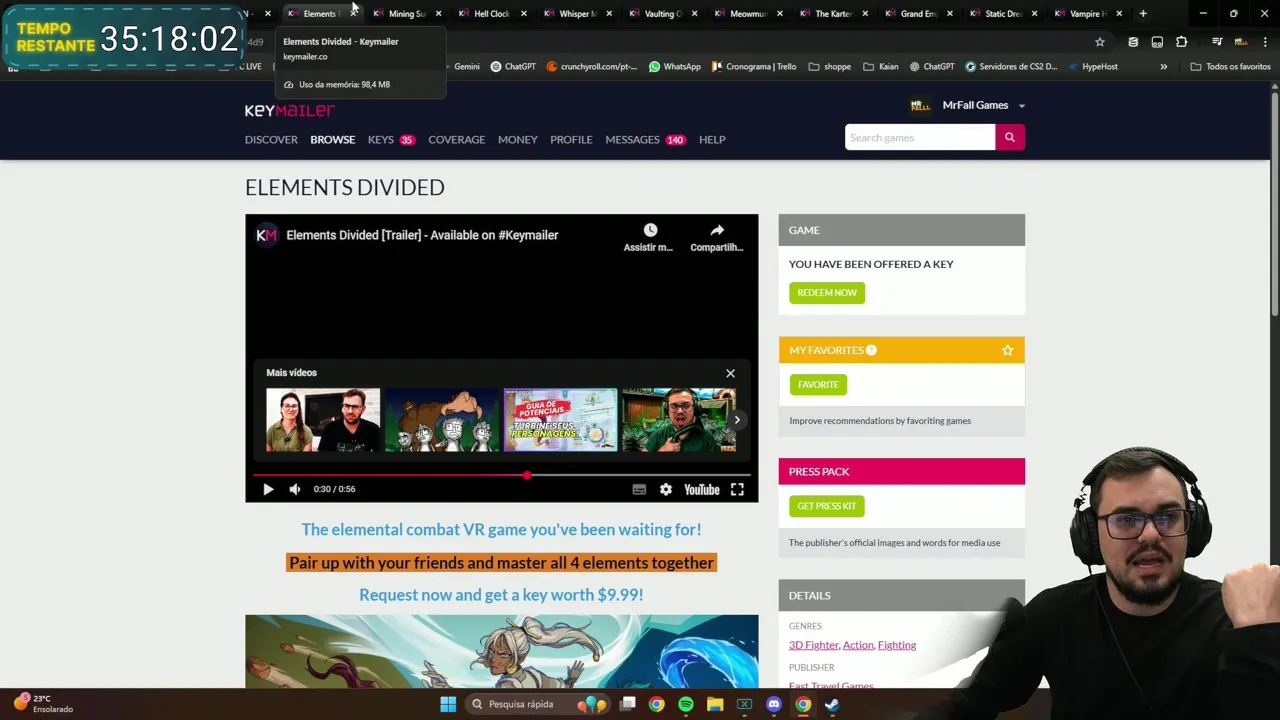Image resolution: width=1280 pixels, height=720 pixels.
Task: Click the Assistir mais tarde clock icon
Action: pyautogui.click(x=650, y=230)
